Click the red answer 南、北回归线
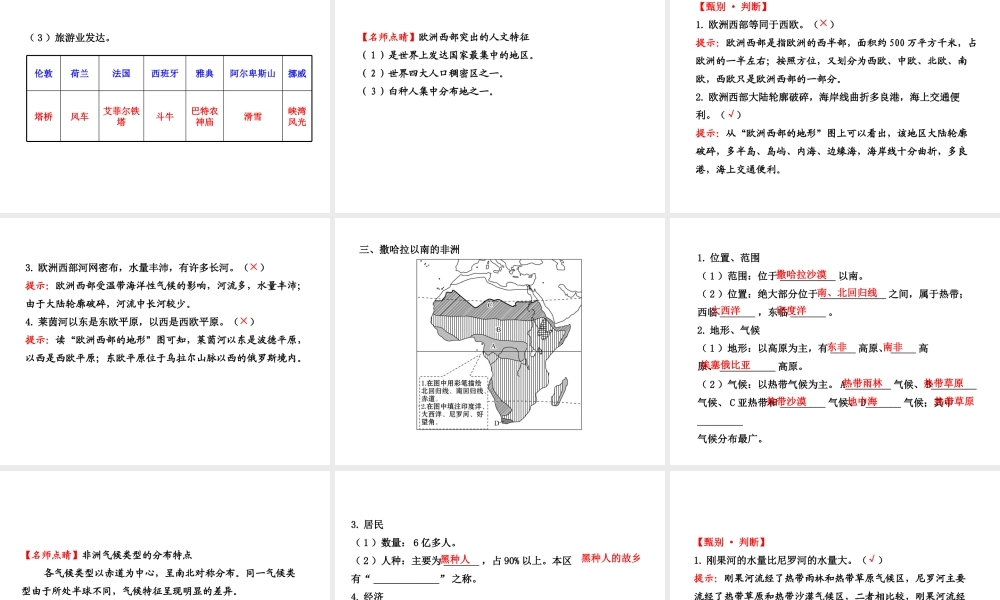The width and height of the screenshot is (1000, 600). click(x=847, y=293)
